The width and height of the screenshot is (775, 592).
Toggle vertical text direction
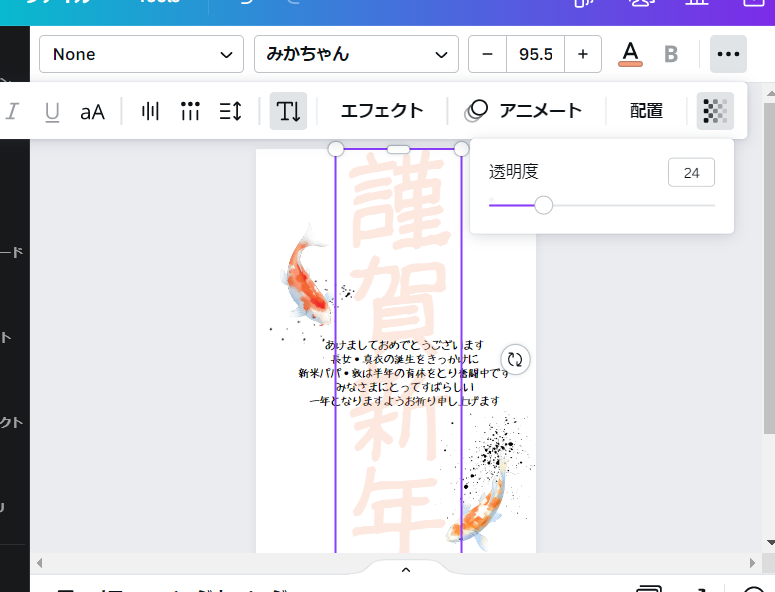[288, 111]
